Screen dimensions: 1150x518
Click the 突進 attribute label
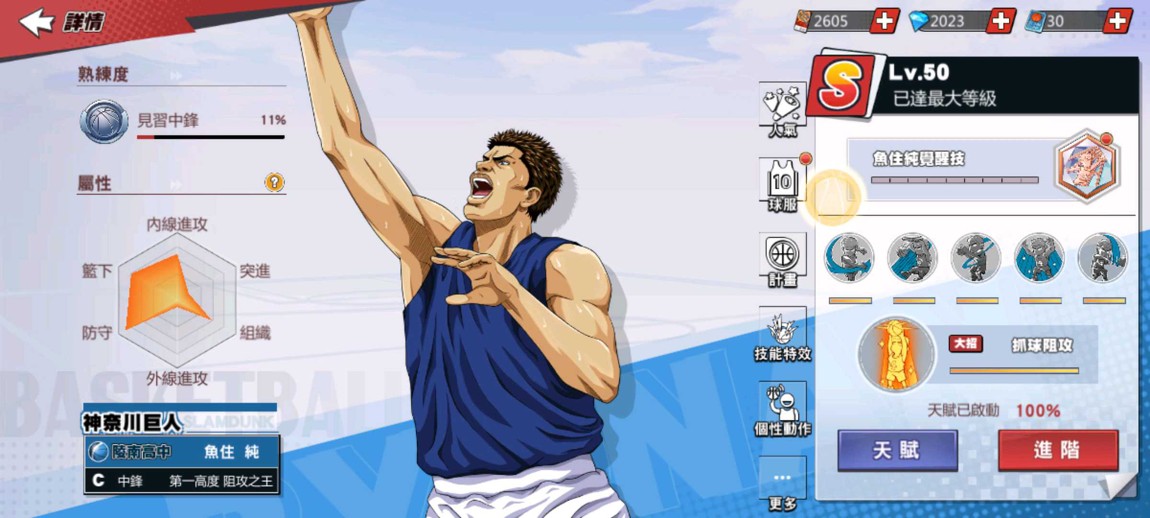(x=255, y=271)
